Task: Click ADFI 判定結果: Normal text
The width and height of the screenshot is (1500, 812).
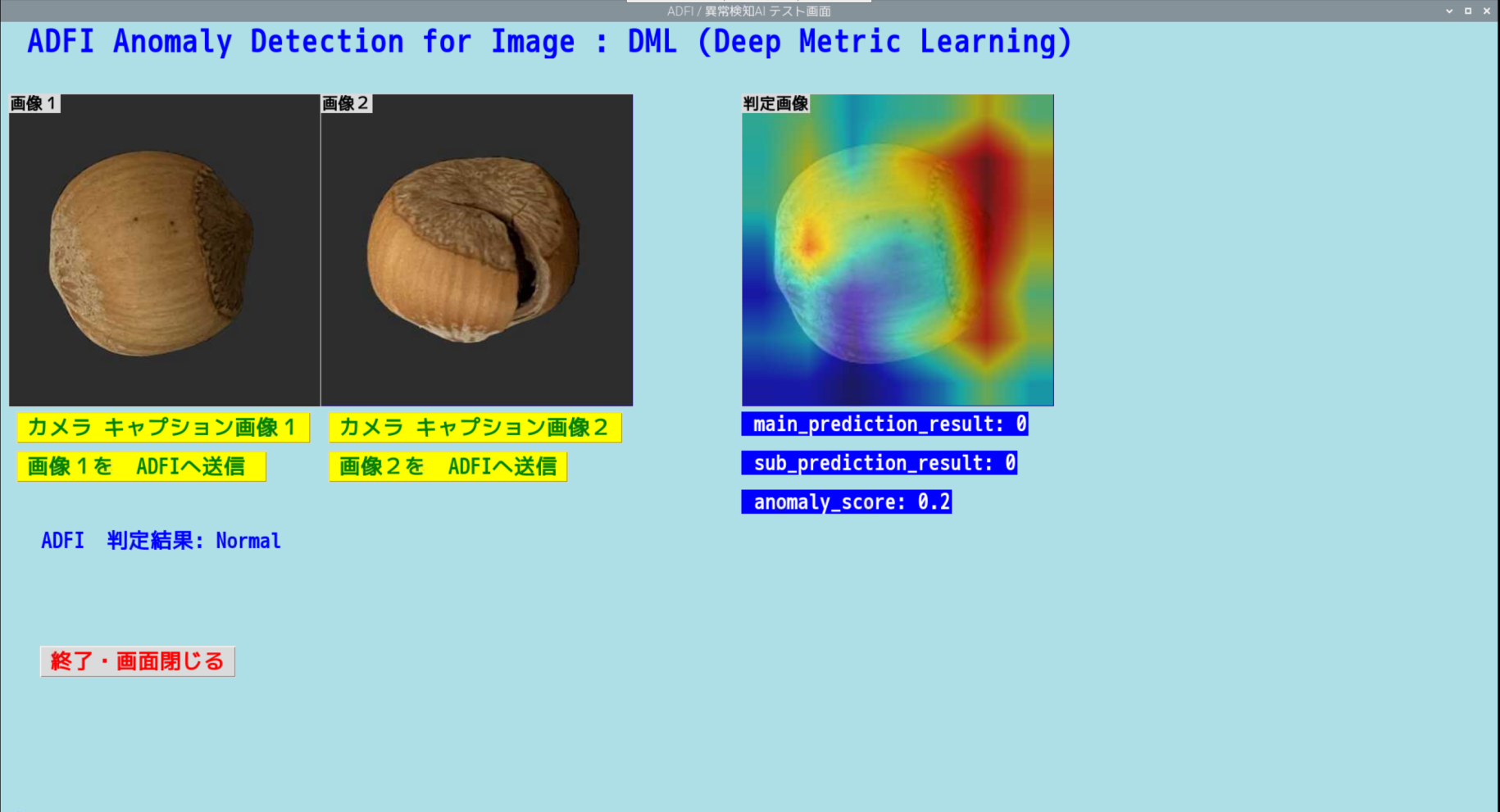Action: pyautogui.click(x=161, y=541)
